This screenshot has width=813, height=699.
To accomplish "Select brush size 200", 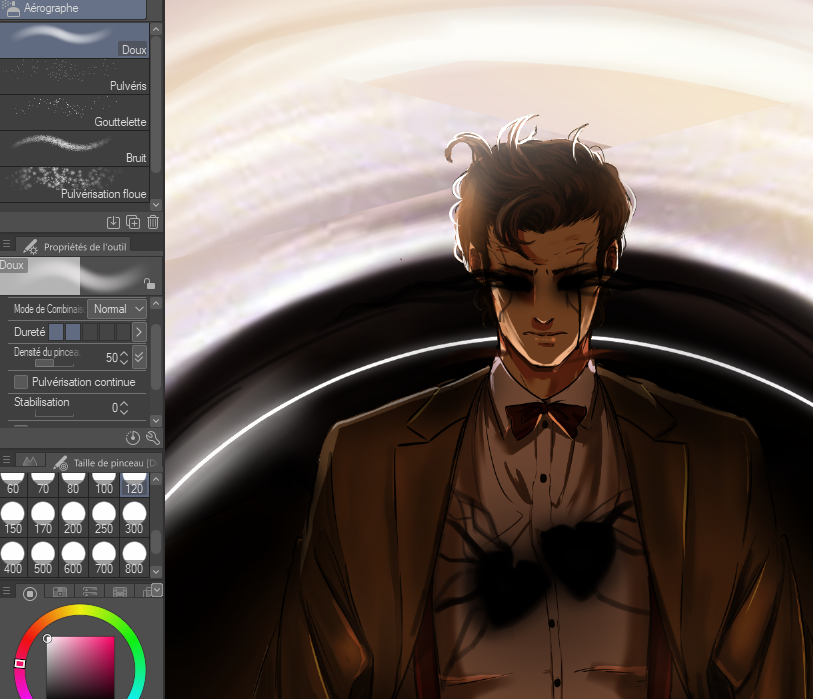I will 73,519.
